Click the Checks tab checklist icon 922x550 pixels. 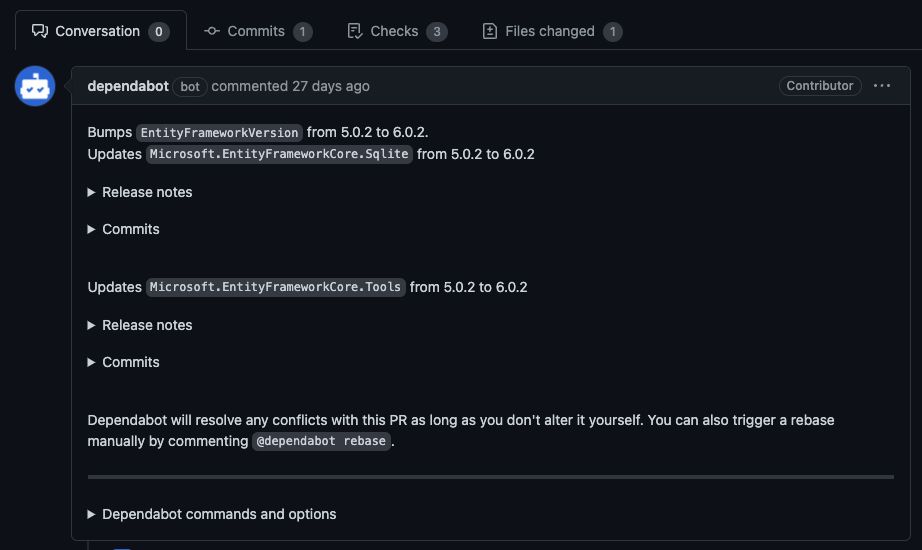355,31
